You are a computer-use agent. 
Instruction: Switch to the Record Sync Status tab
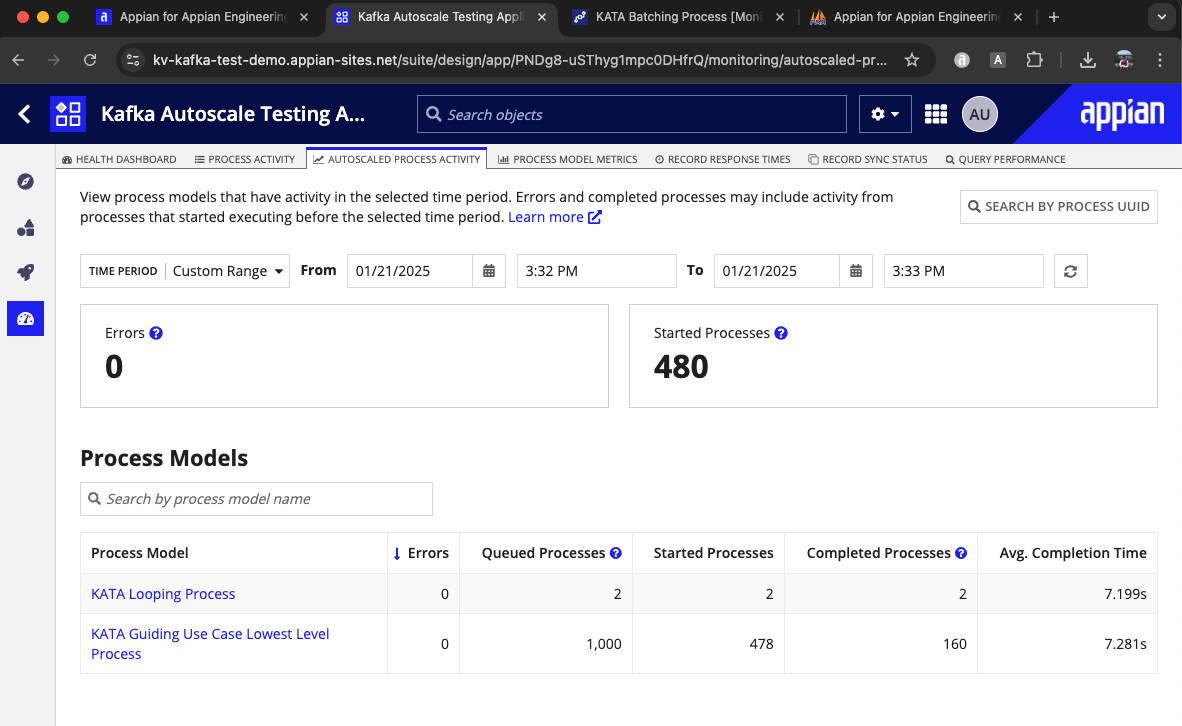click(x=868, y=159)
